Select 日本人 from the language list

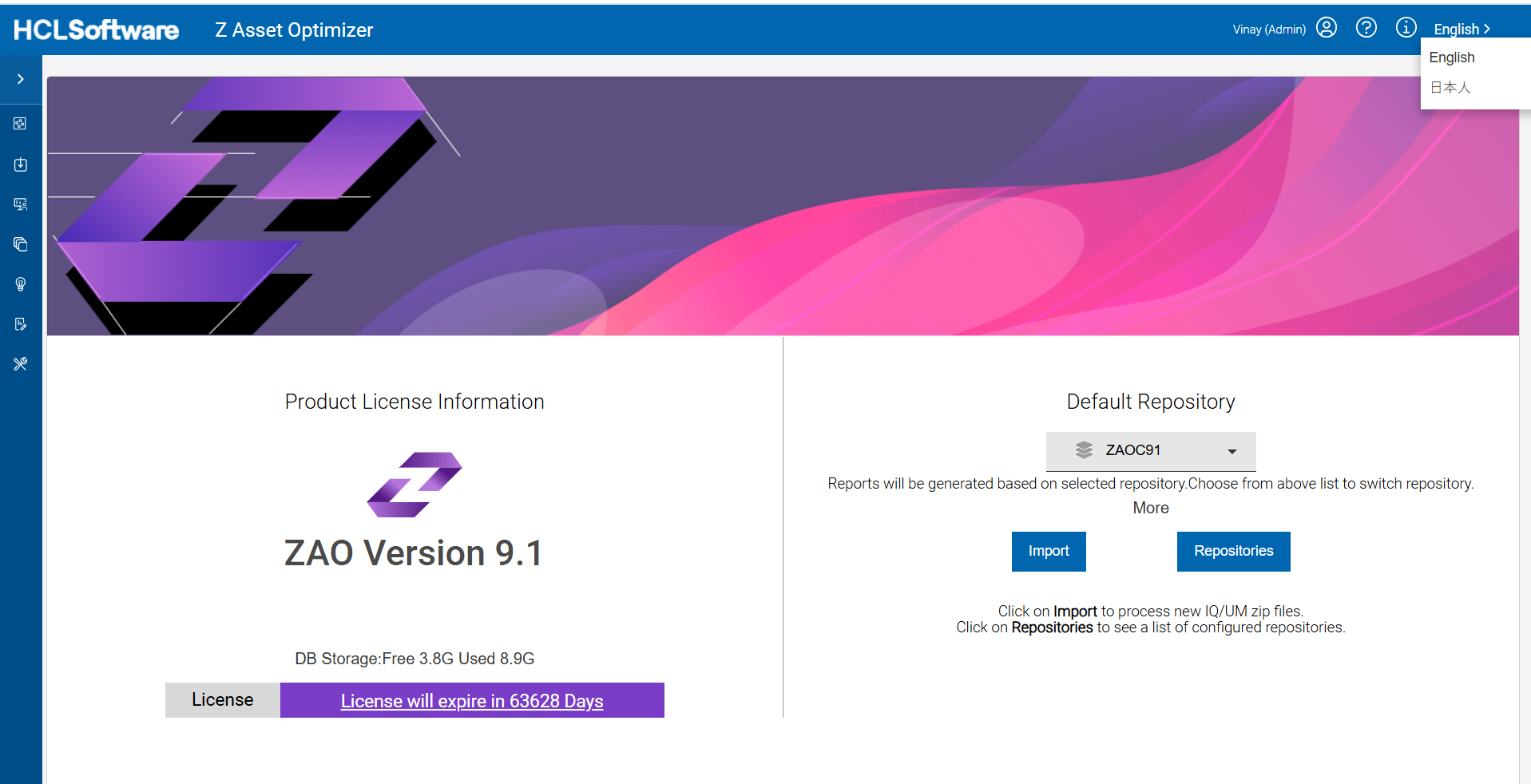(1450, 87)
